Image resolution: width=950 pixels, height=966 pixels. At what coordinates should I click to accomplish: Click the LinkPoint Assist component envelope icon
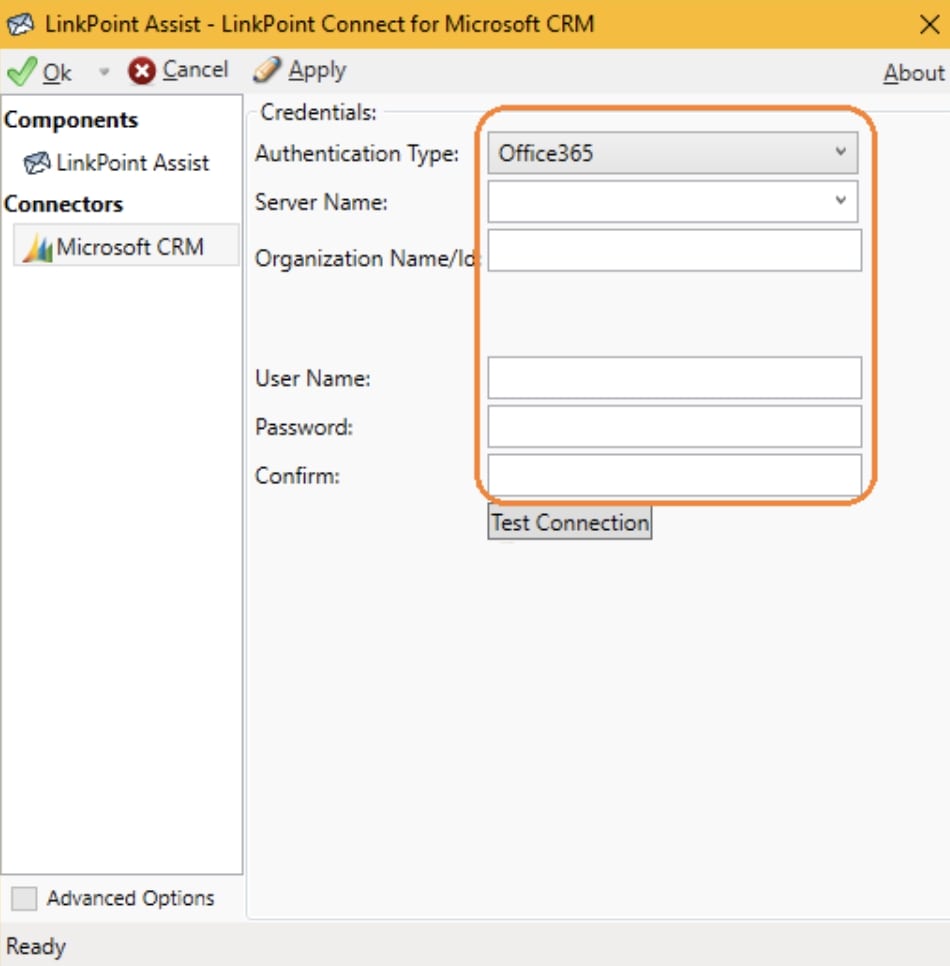point(37,163)
